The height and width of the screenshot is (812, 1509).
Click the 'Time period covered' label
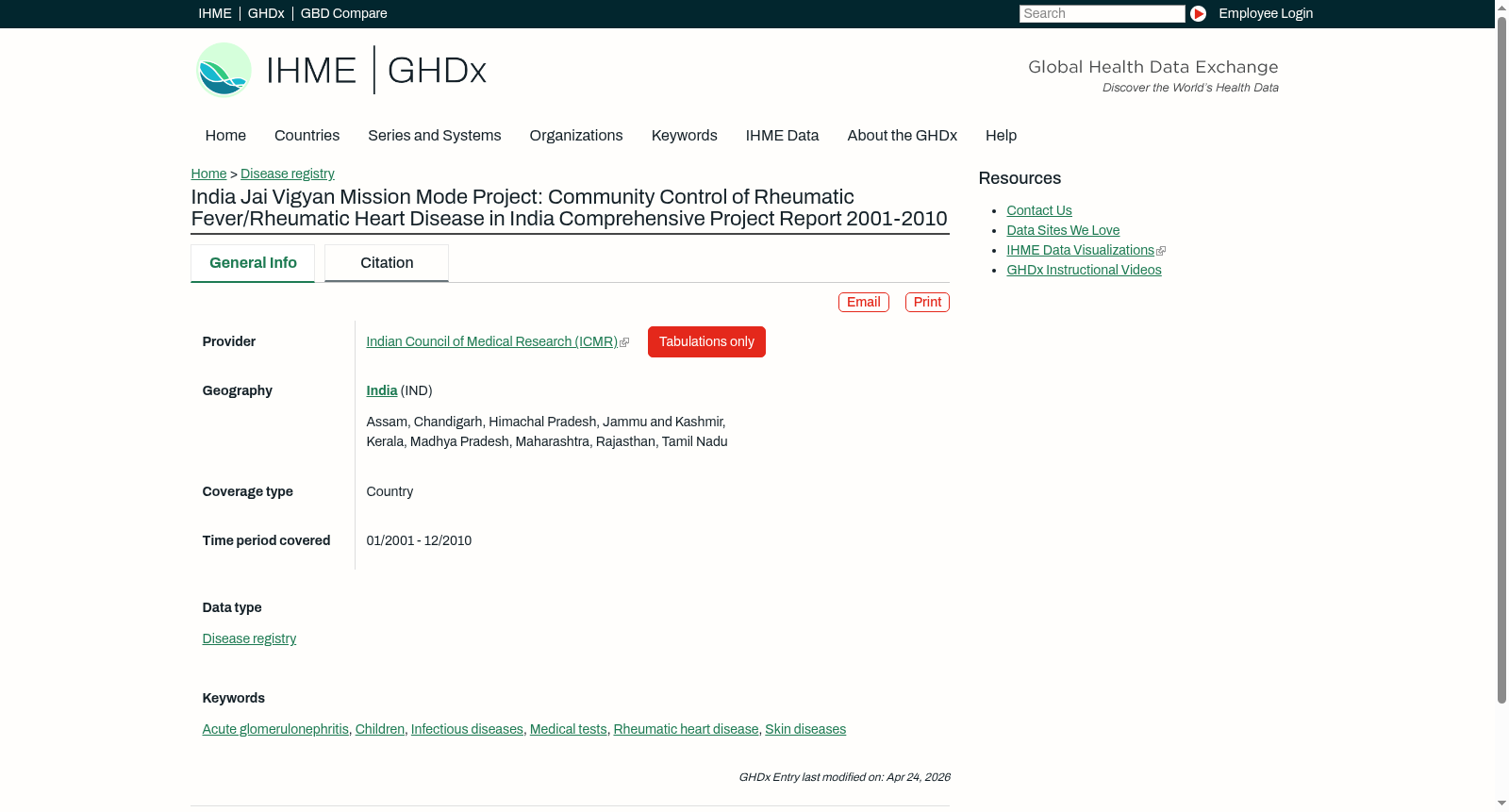[x=266, y=540]
